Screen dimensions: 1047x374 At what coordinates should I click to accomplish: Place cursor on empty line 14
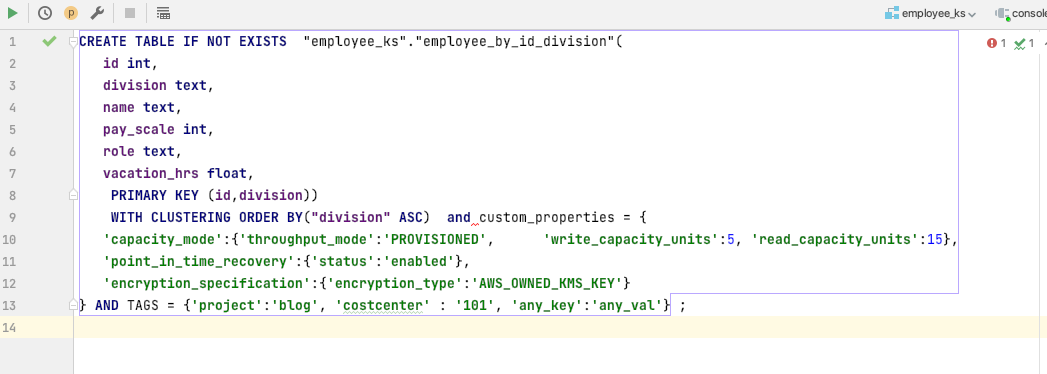pos(560,327)
